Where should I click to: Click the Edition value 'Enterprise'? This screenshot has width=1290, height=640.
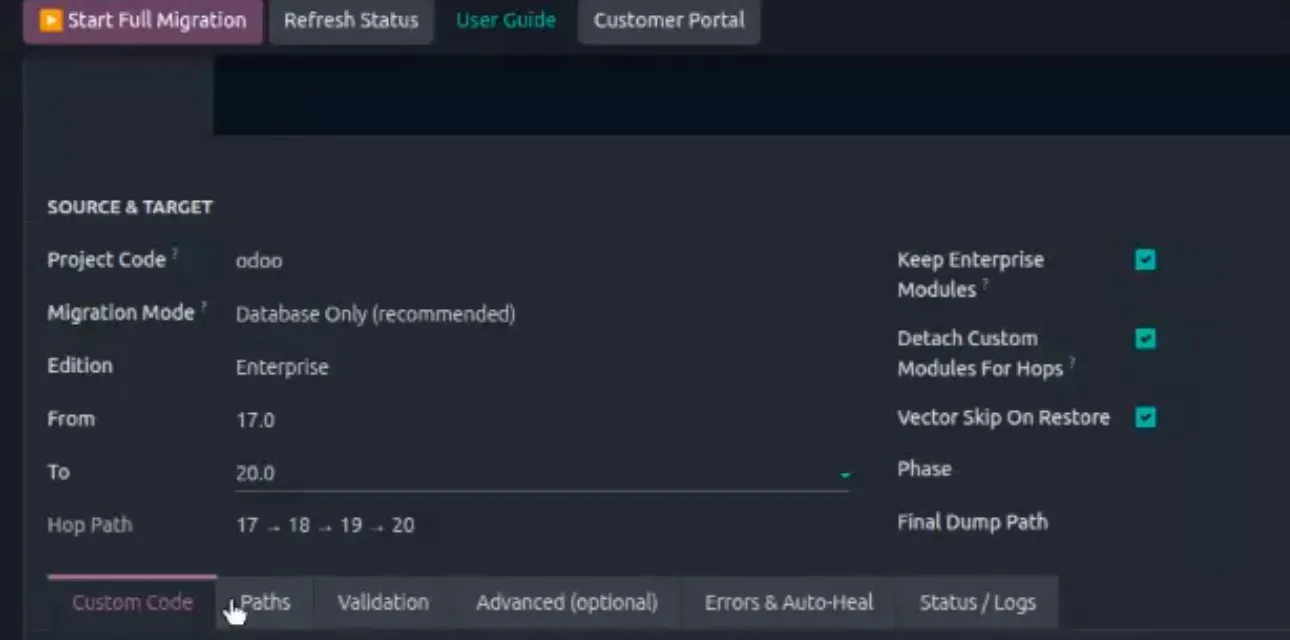pyautogui.click(x=282, y=367)
